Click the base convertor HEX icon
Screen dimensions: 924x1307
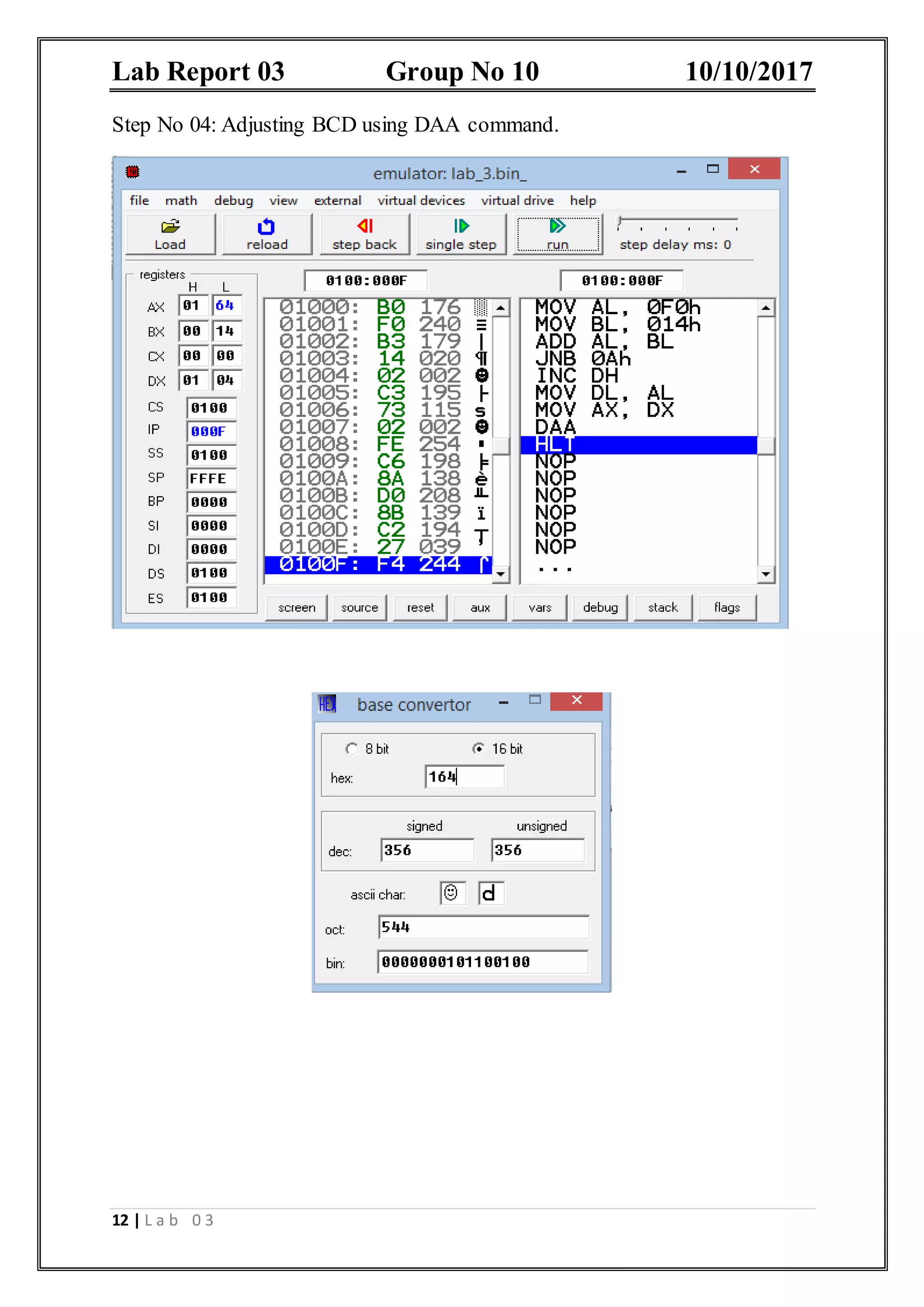(x=327, y=704)
